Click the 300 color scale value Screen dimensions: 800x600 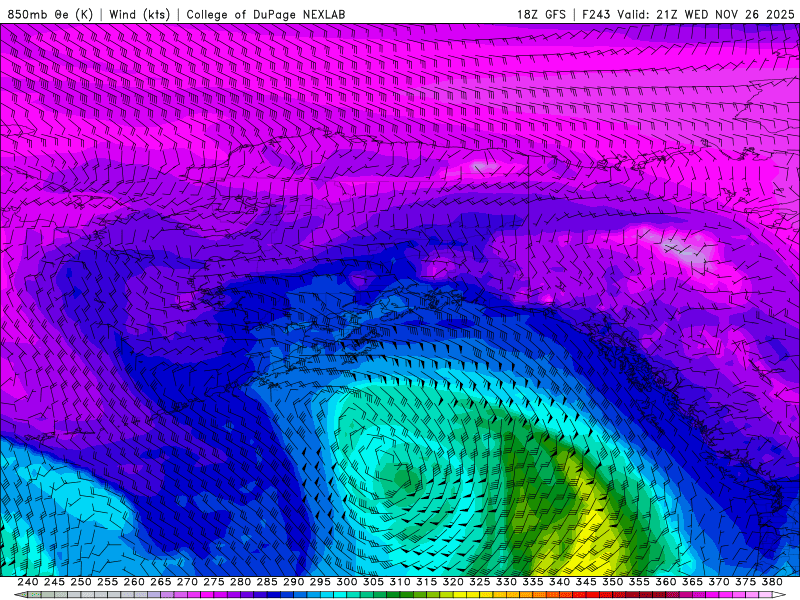pos(346,582)
